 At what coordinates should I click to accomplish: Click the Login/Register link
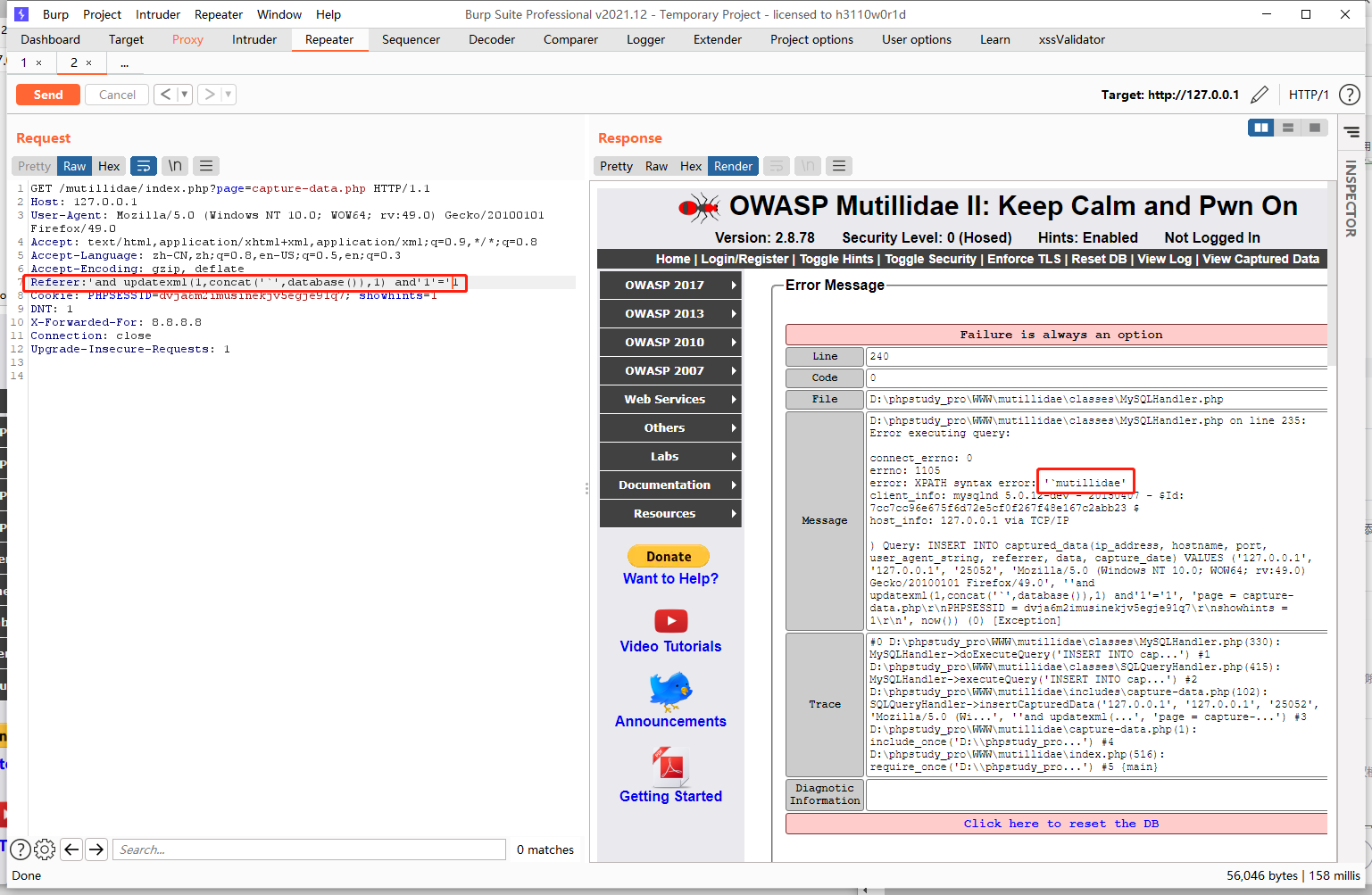[744, 259]
